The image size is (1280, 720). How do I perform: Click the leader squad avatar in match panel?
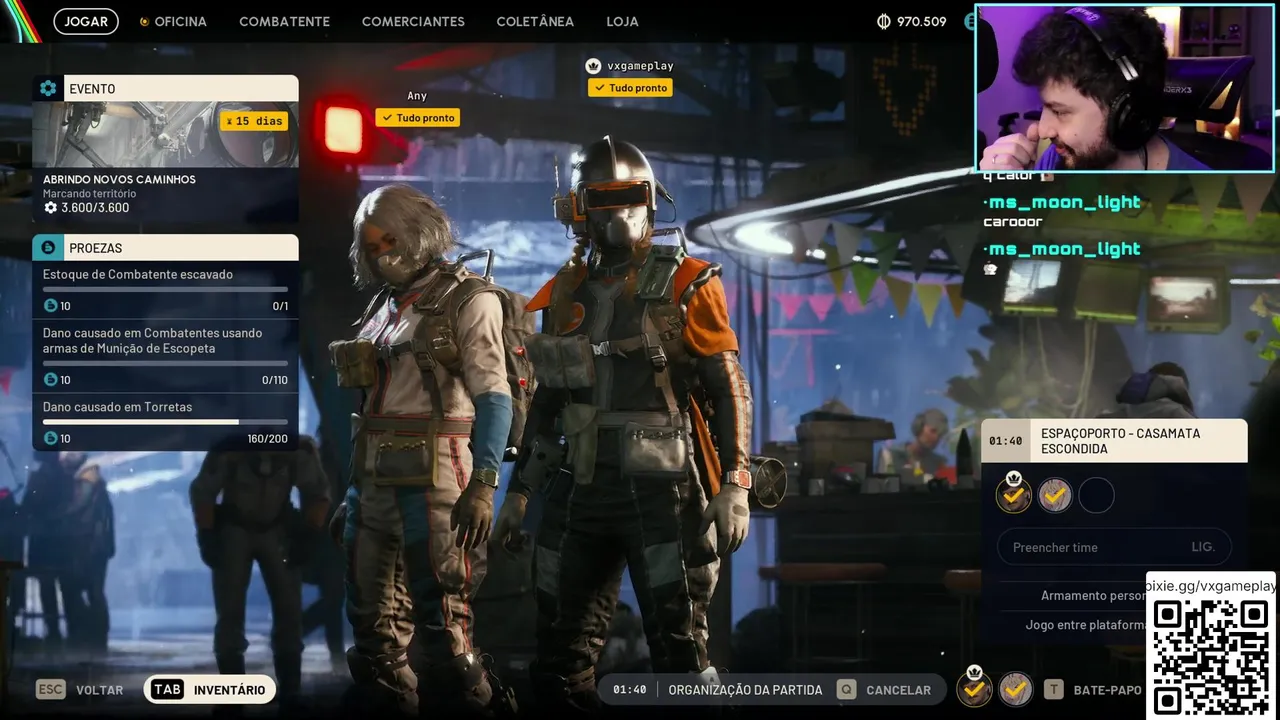click(1014, 494)
